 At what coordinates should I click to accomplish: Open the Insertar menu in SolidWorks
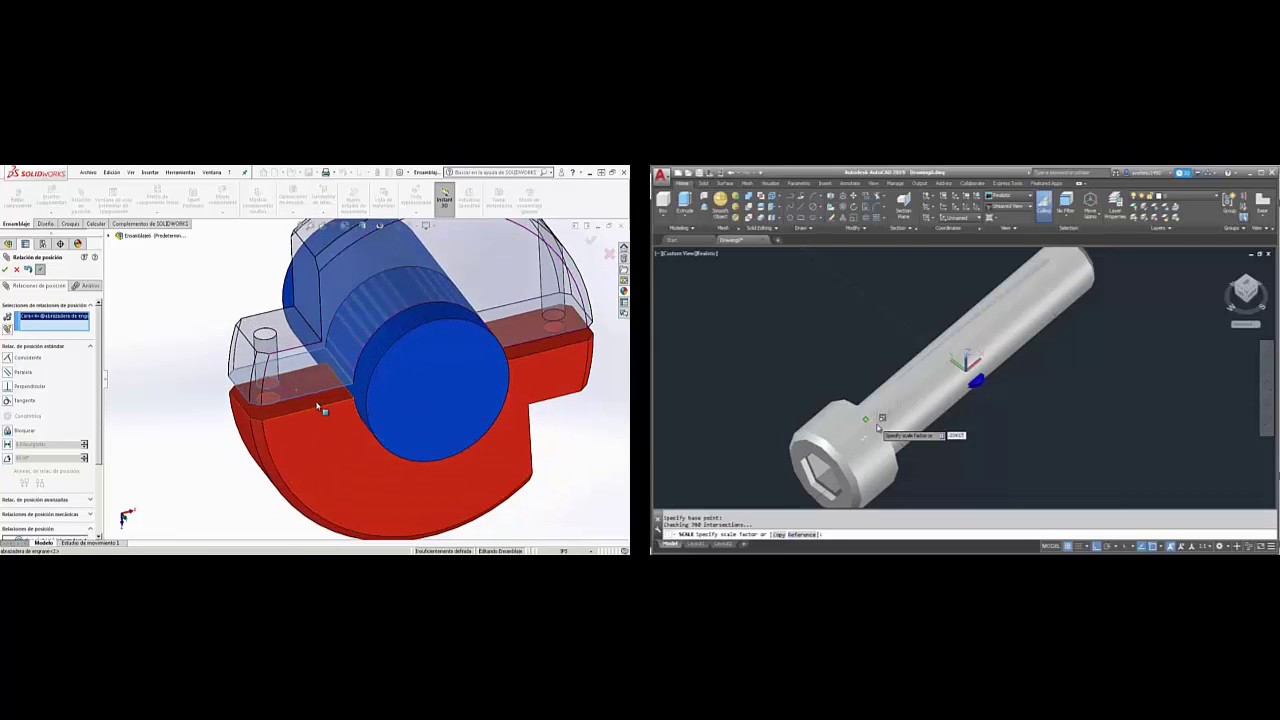click(x=150, y=172)
